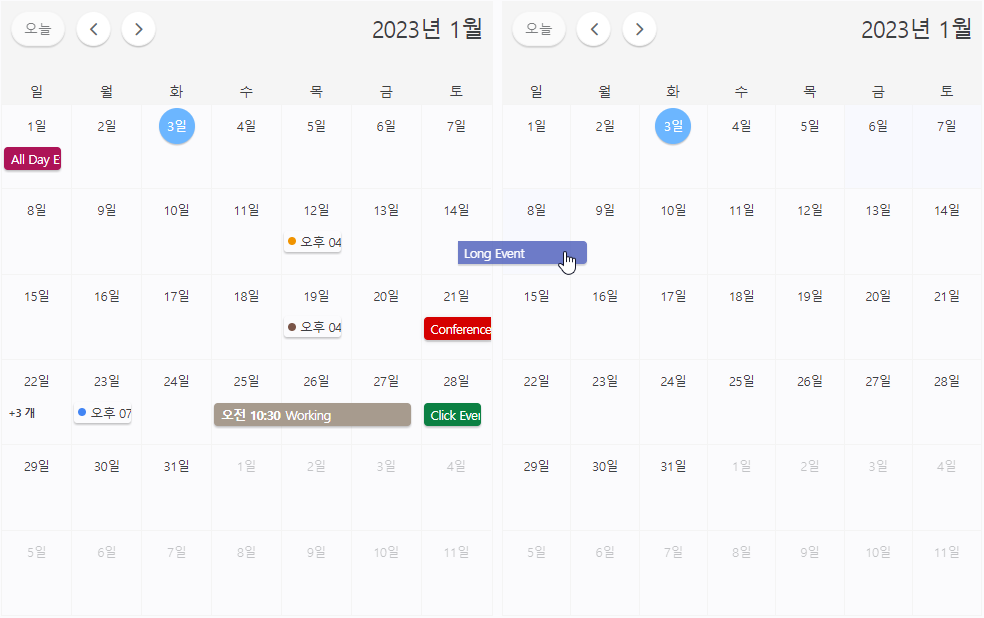Select the blue-dot 오후 07 event on 23일
Image resolution: width=984 pixels, height=618 pixels.
point(103,413)
